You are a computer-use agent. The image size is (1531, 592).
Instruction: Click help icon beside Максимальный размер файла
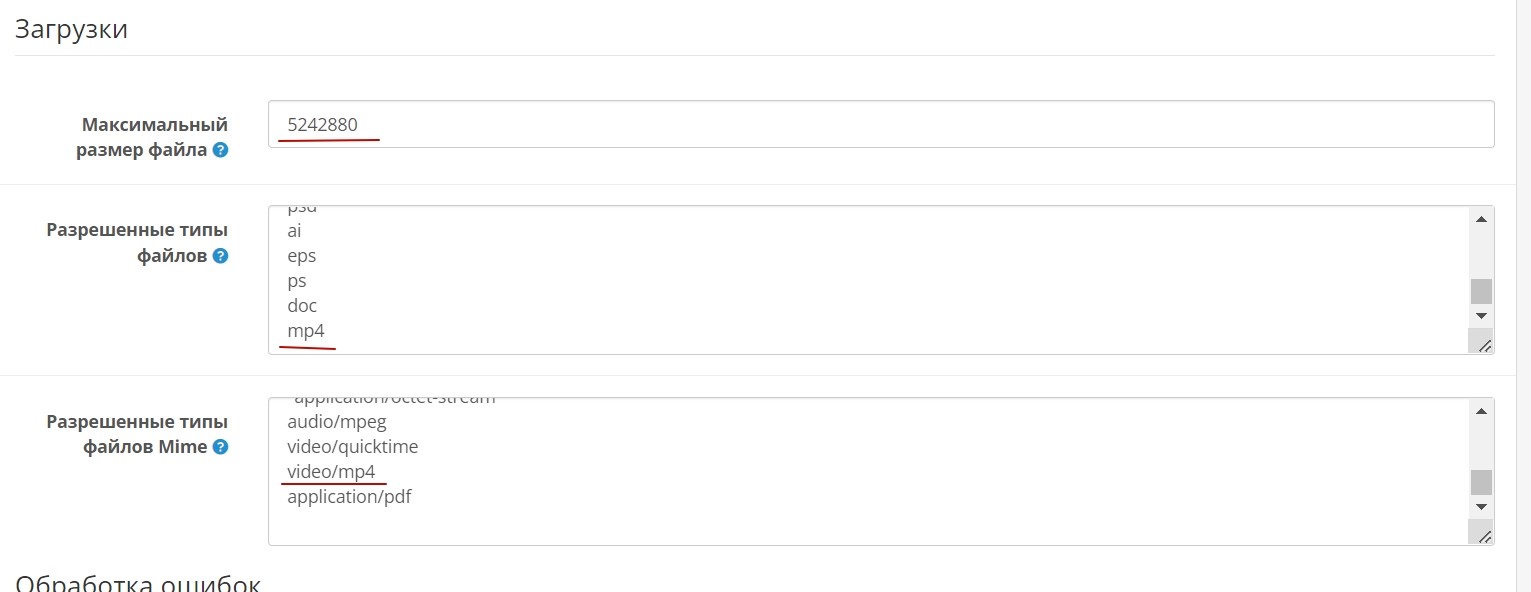(220, 151)
